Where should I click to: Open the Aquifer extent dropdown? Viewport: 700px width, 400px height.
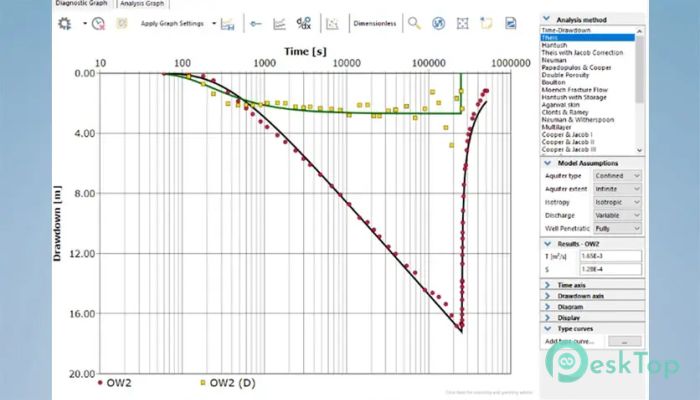617,189
